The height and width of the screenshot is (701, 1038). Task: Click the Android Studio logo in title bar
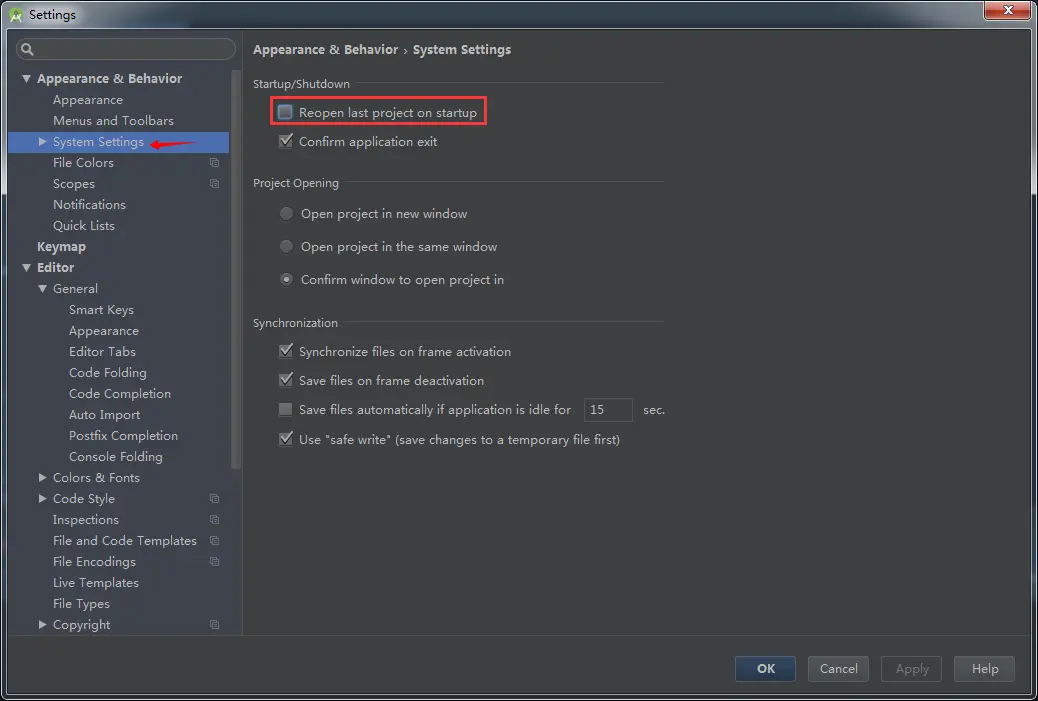click(16, 15)
